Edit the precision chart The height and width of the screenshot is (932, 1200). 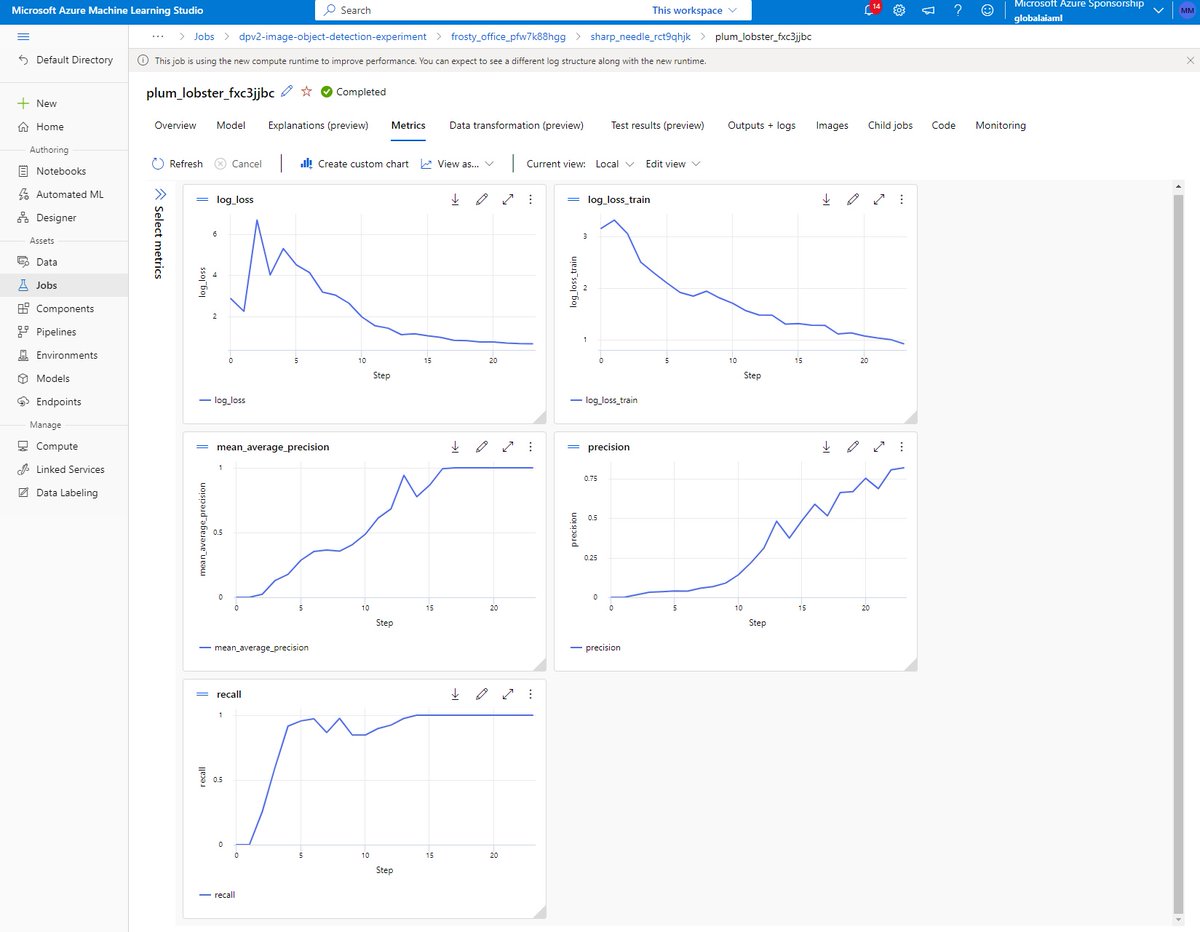click(x=853, y=447)
